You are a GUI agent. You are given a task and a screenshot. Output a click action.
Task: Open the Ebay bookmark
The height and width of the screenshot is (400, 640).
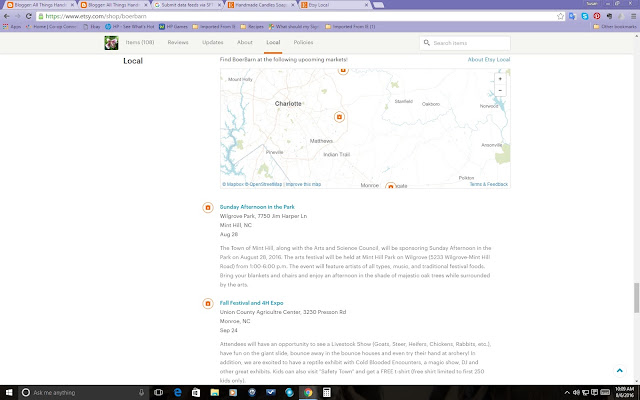(x=92, y=27)
